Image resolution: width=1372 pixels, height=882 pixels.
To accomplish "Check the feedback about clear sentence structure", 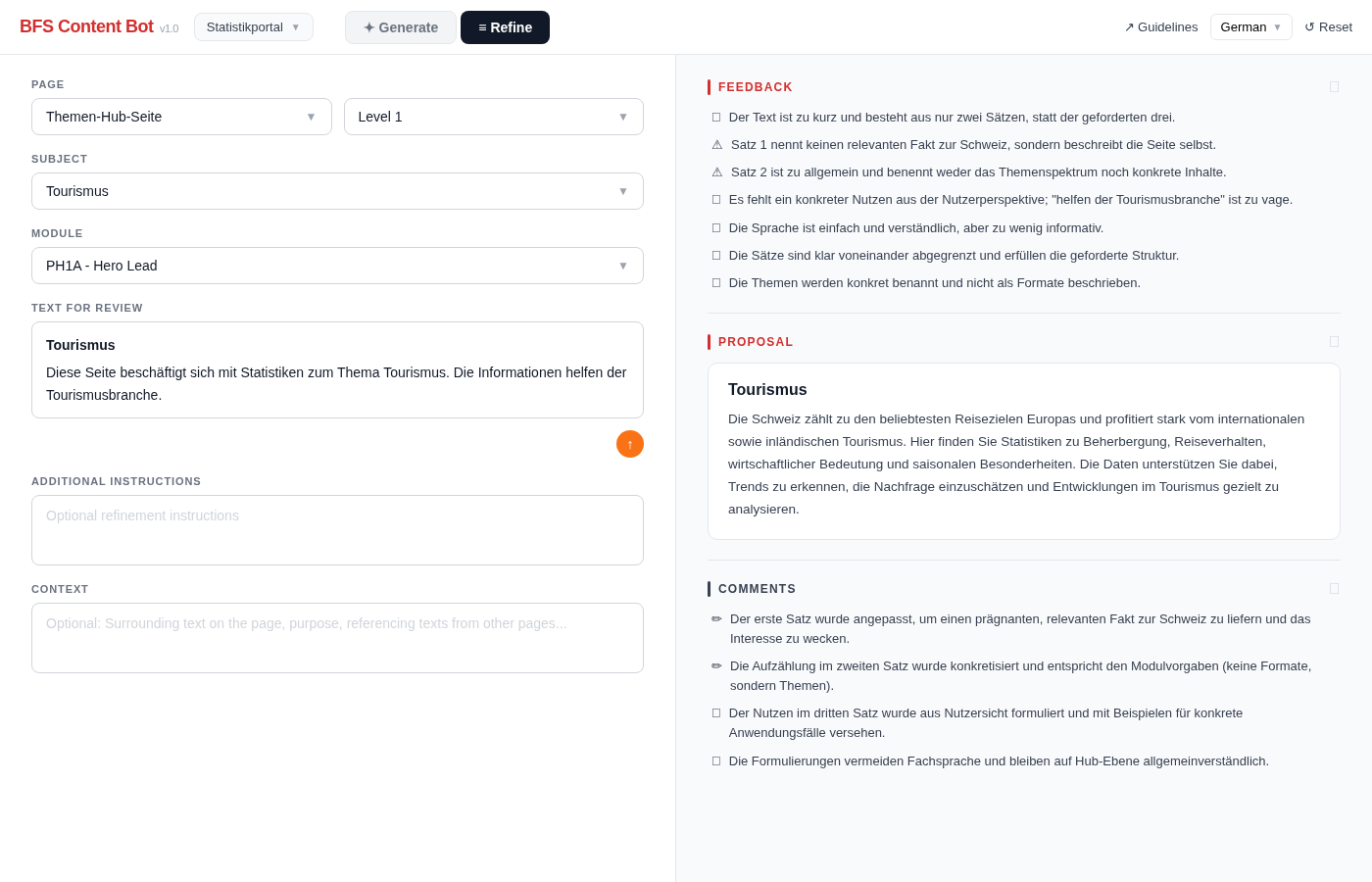I will [x=716, y=255].
